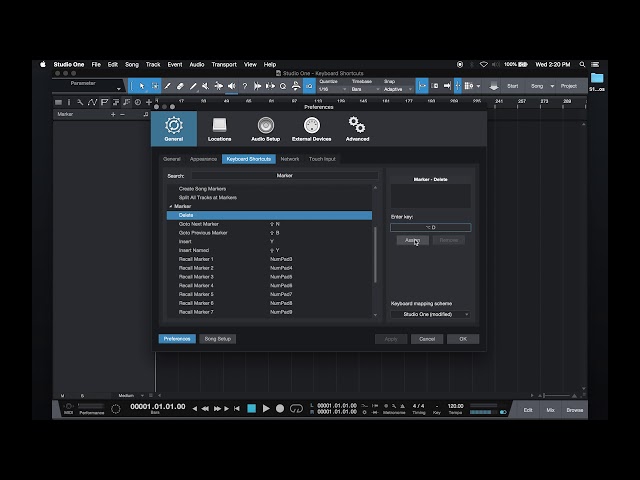
Task: Open the Quantize value dropdown
Action: (x=332, y=89)
